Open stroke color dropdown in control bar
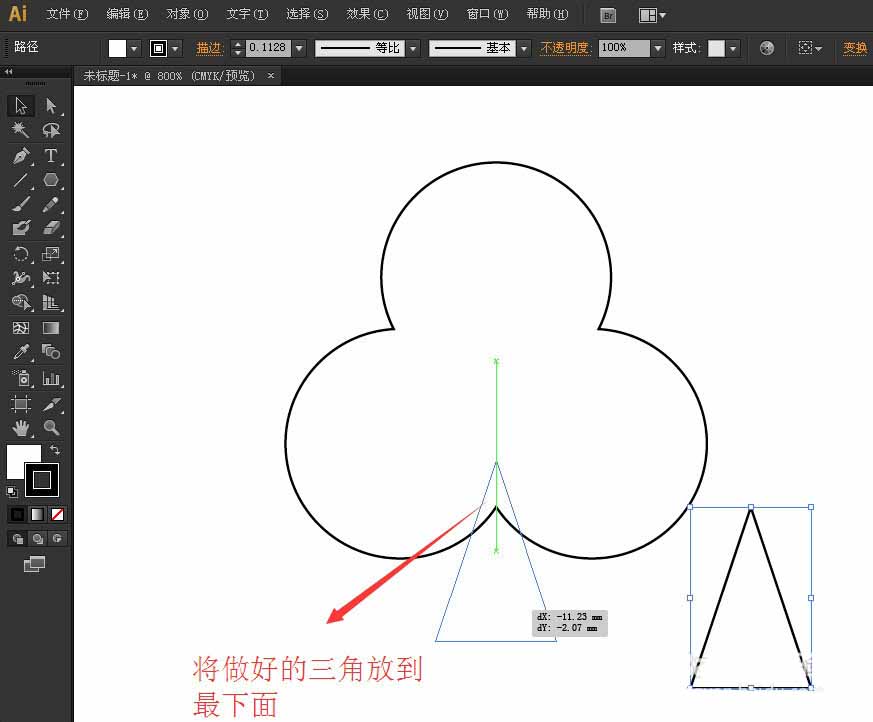The height and width of the screenshot is (722, 873). click(175, 48)
